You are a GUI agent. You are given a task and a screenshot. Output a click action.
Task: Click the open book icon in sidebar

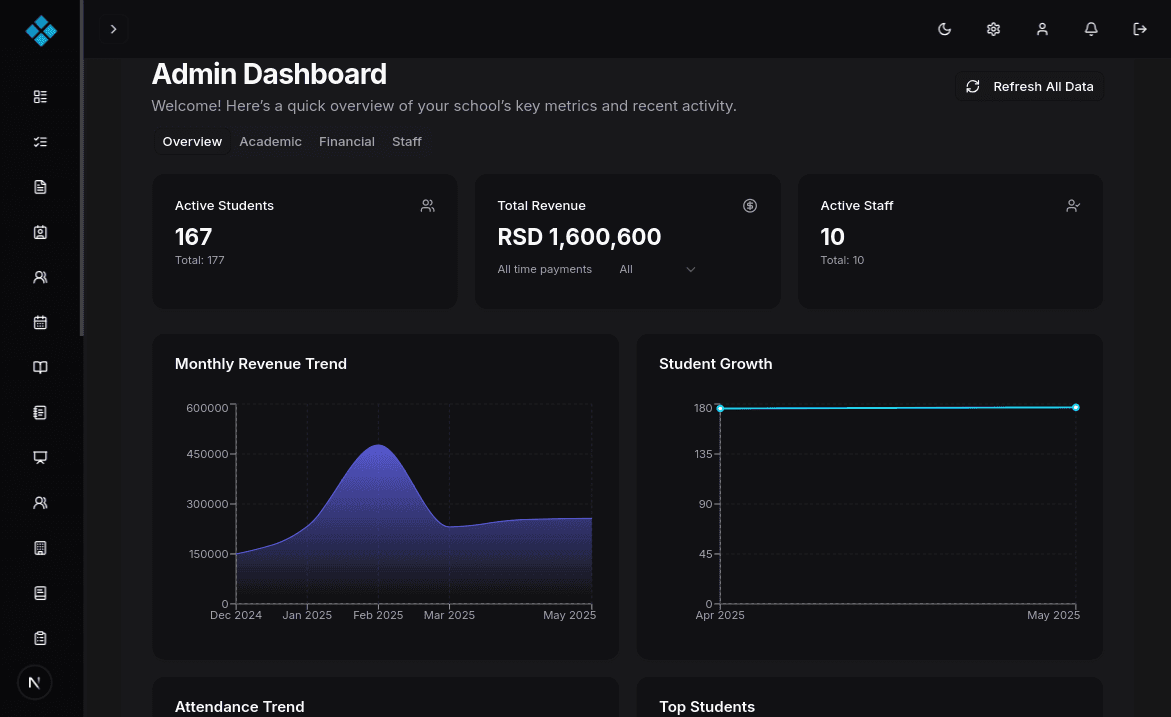[x=40, y=367]
